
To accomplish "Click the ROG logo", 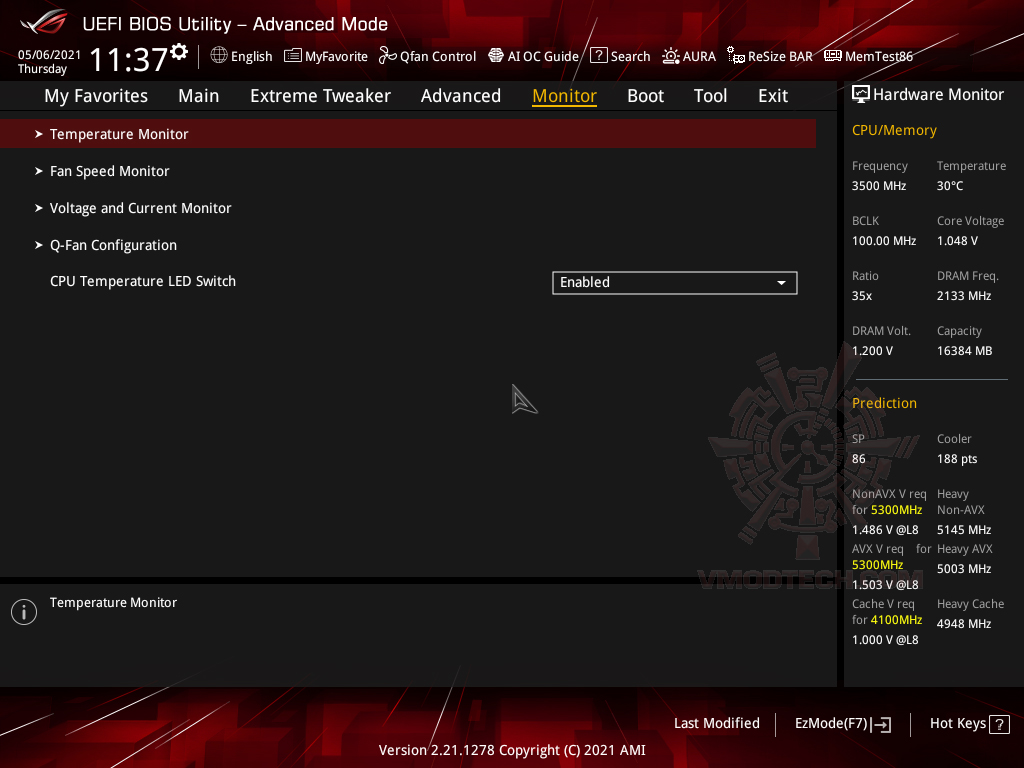I will point(44,22).
